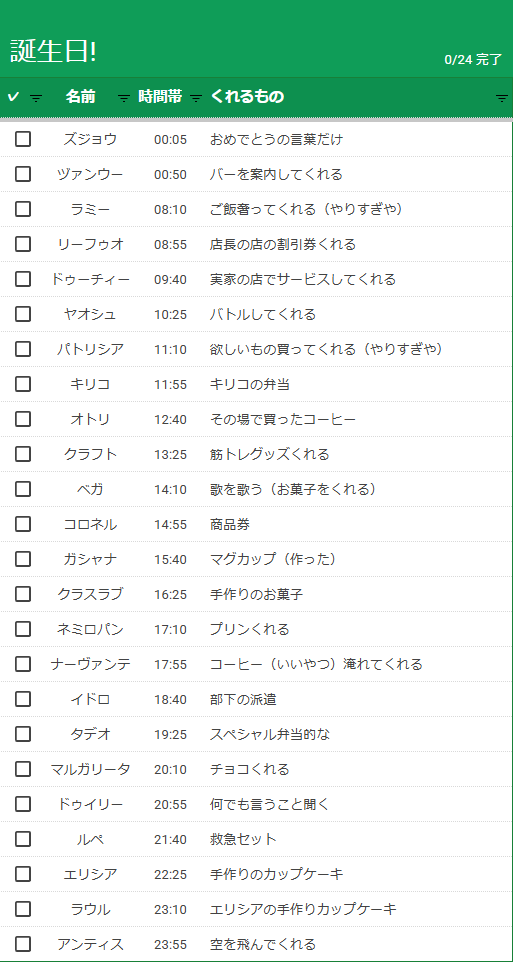The width and height of the screenshot is (513, 962).
Task: Click the 救急セット gift cell
Action: pos(244,839)
